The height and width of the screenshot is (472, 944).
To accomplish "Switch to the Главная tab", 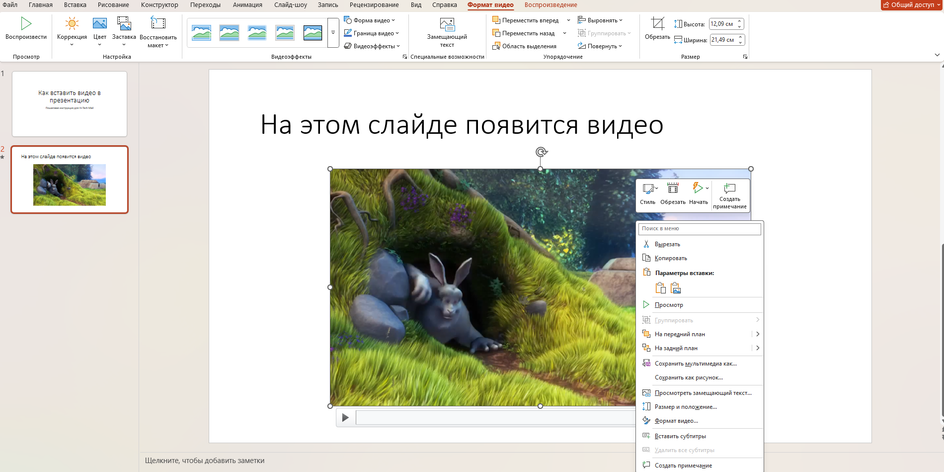I will pos(40,5).
